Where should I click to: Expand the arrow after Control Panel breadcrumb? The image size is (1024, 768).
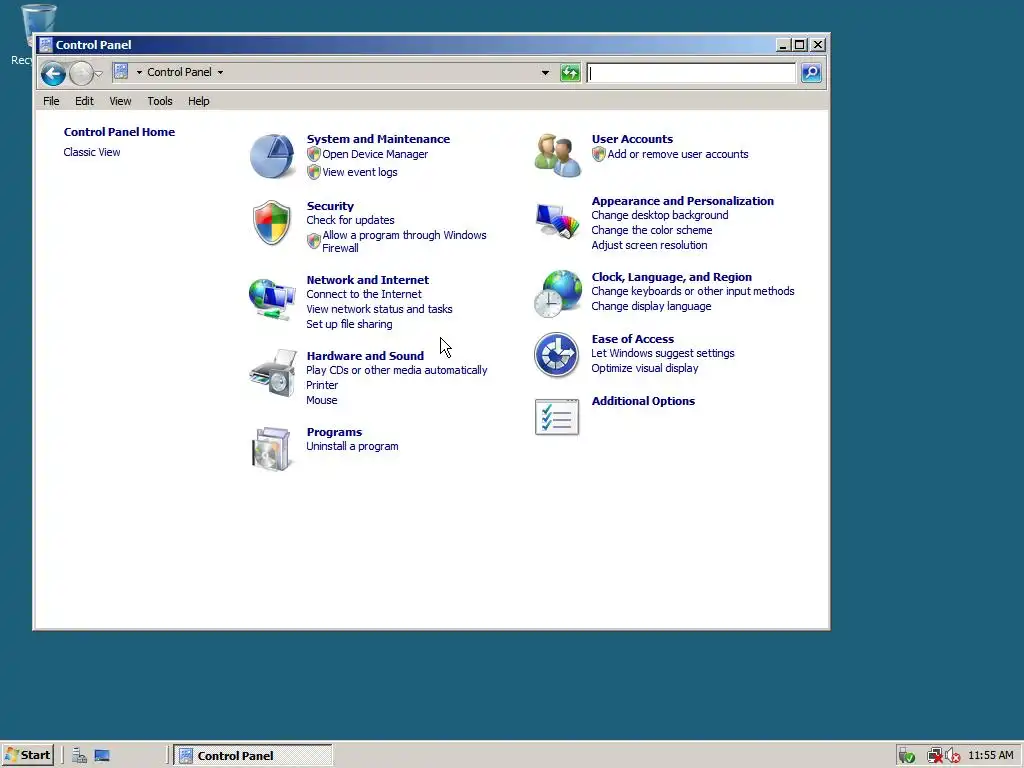tap(220, 72)
